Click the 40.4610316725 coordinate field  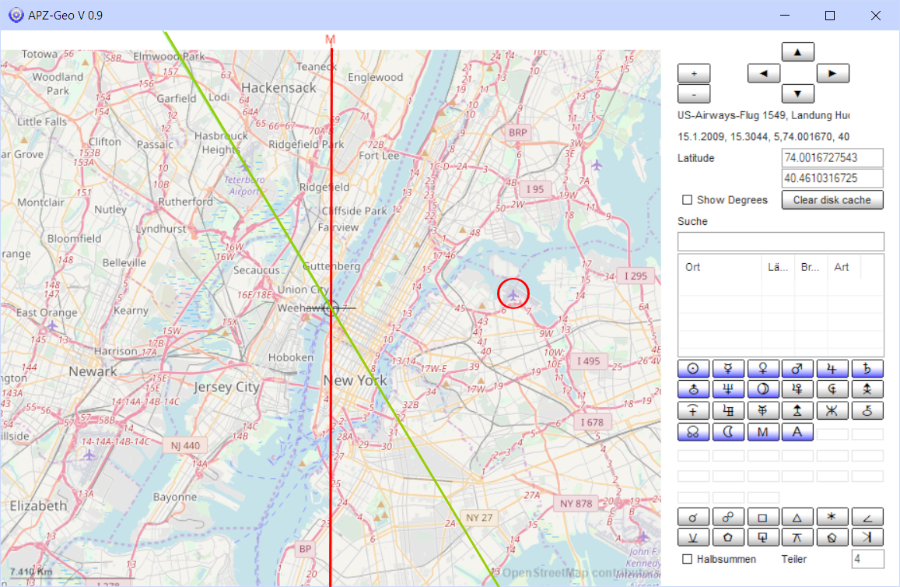click(x=832, y=178)
